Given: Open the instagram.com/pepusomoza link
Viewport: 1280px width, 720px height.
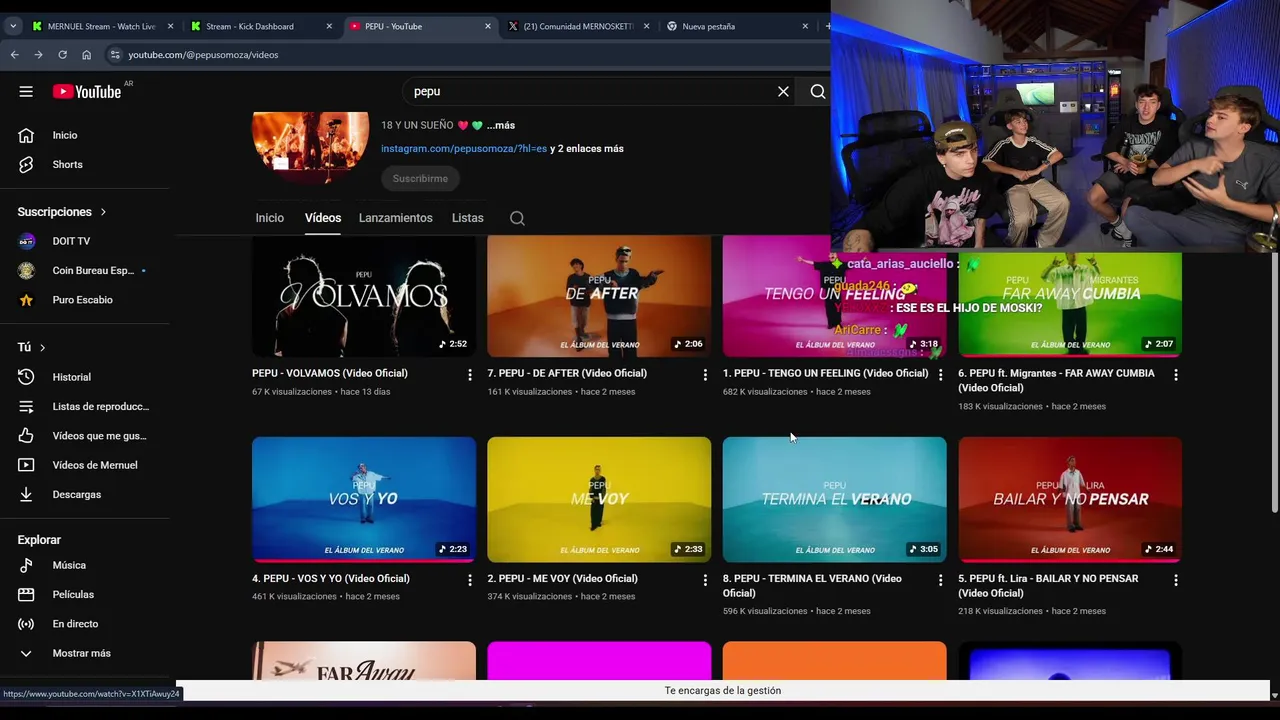Looking at the screenshot, I should (464, 149).
